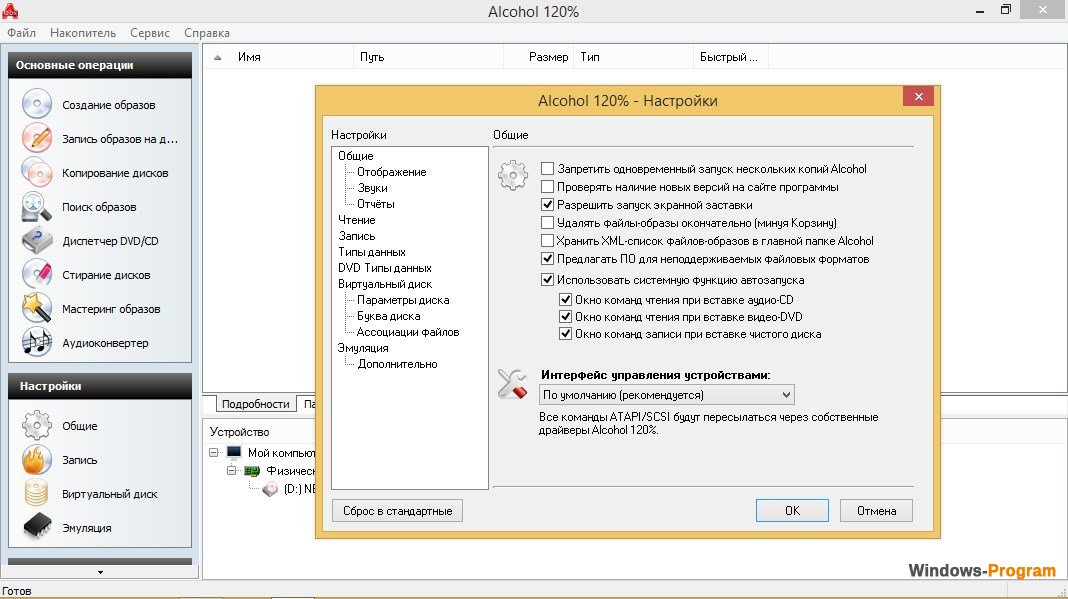Uncheck Использовать системную функцию автозапуска

pyautogui.click(x=547, y=279)
